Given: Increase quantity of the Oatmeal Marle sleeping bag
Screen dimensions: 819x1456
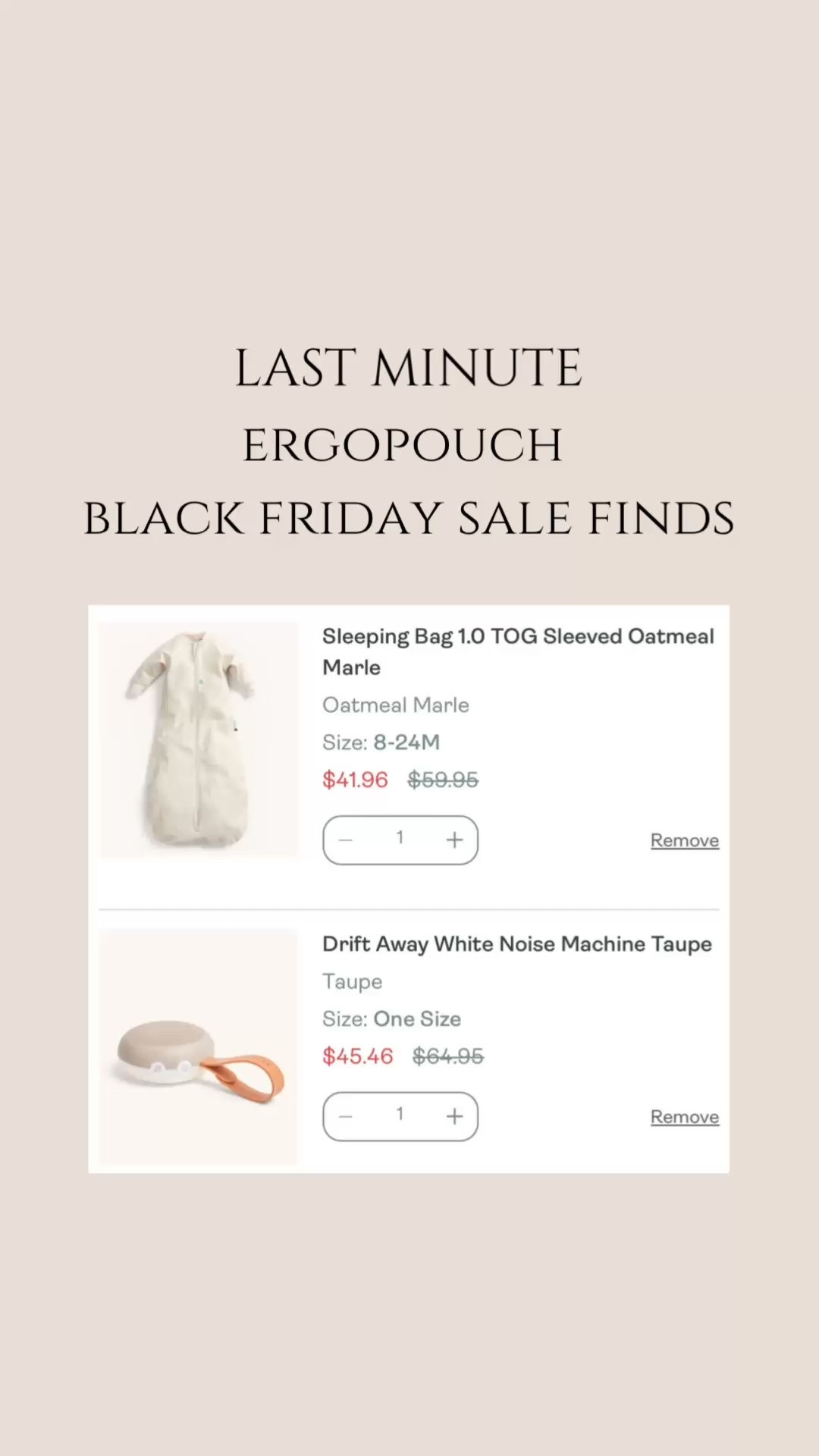Looking at the screenshot, I should pos(454,839).
